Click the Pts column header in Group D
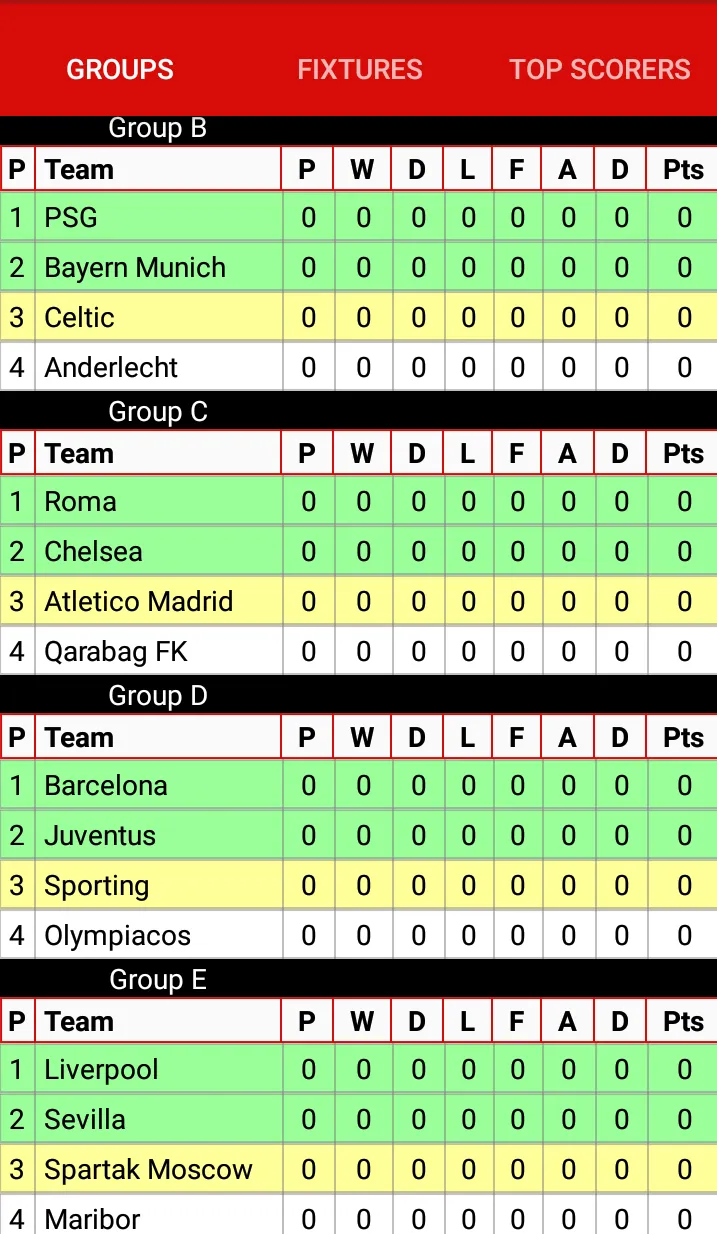Image resolution: width=717 pixels, height=1234 pixels. (x=681, y=737)
